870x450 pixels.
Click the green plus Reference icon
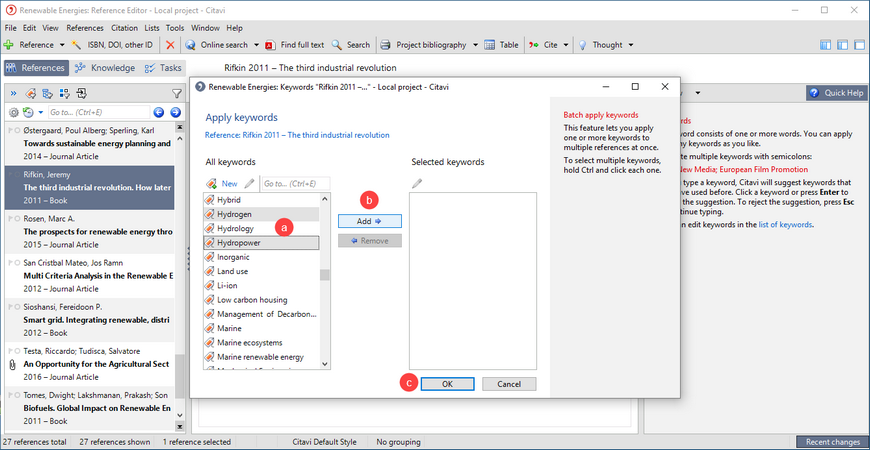point(8,45)
